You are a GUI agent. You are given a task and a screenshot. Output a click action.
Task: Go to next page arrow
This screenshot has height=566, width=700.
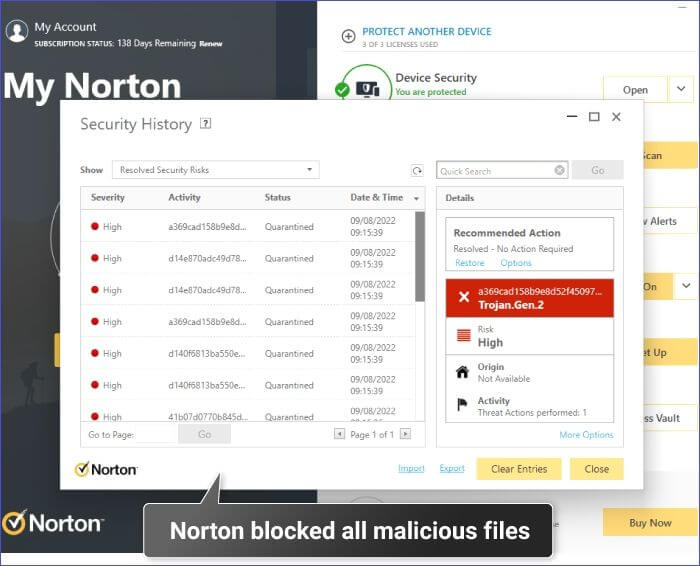pos(405,433)
